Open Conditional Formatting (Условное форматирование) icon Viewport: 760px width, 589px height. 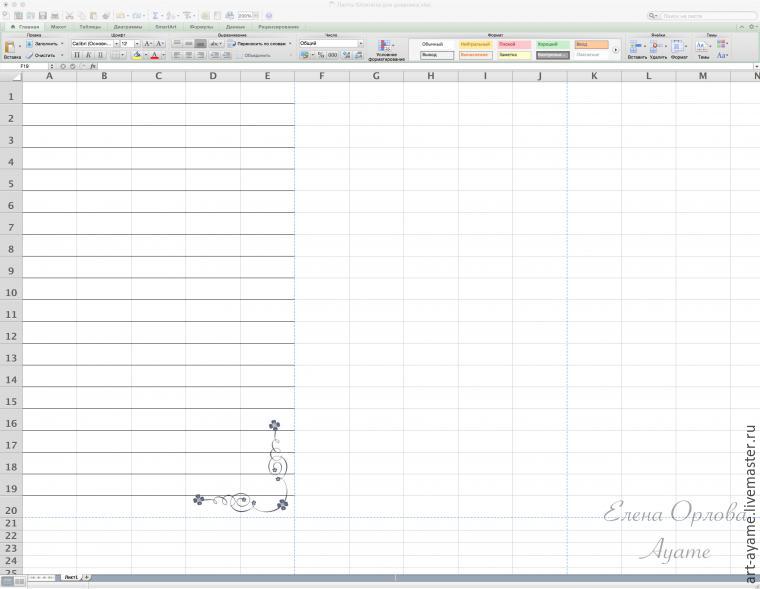click(x=386, y=46)
